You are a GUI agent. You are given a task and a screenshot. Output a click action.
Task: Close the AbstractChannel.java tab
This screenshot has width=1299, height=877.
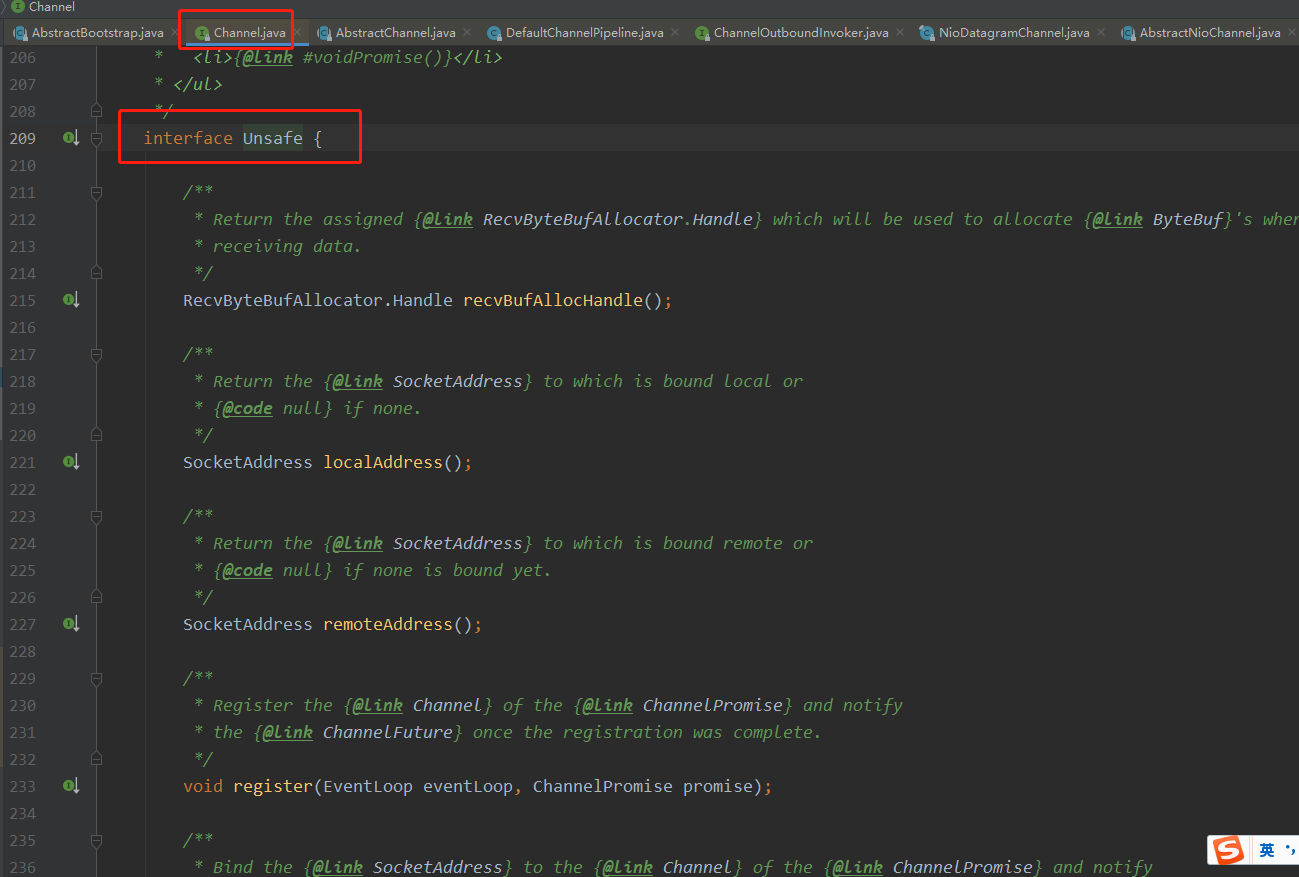pyautogui.click(x=466, y=32)
